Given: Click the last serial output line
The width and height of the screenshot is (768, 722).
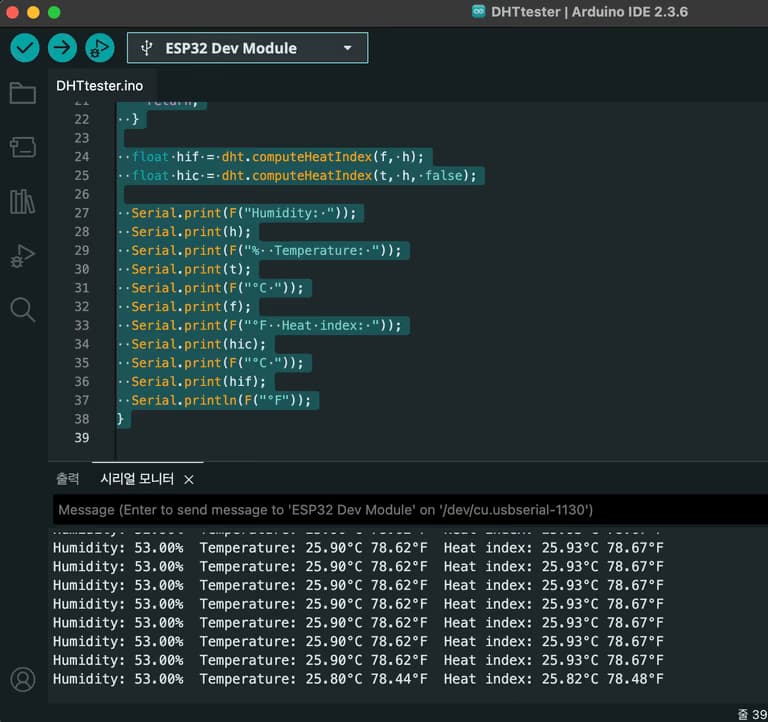Looking at the screenshot, I should [x=357, y=679].
